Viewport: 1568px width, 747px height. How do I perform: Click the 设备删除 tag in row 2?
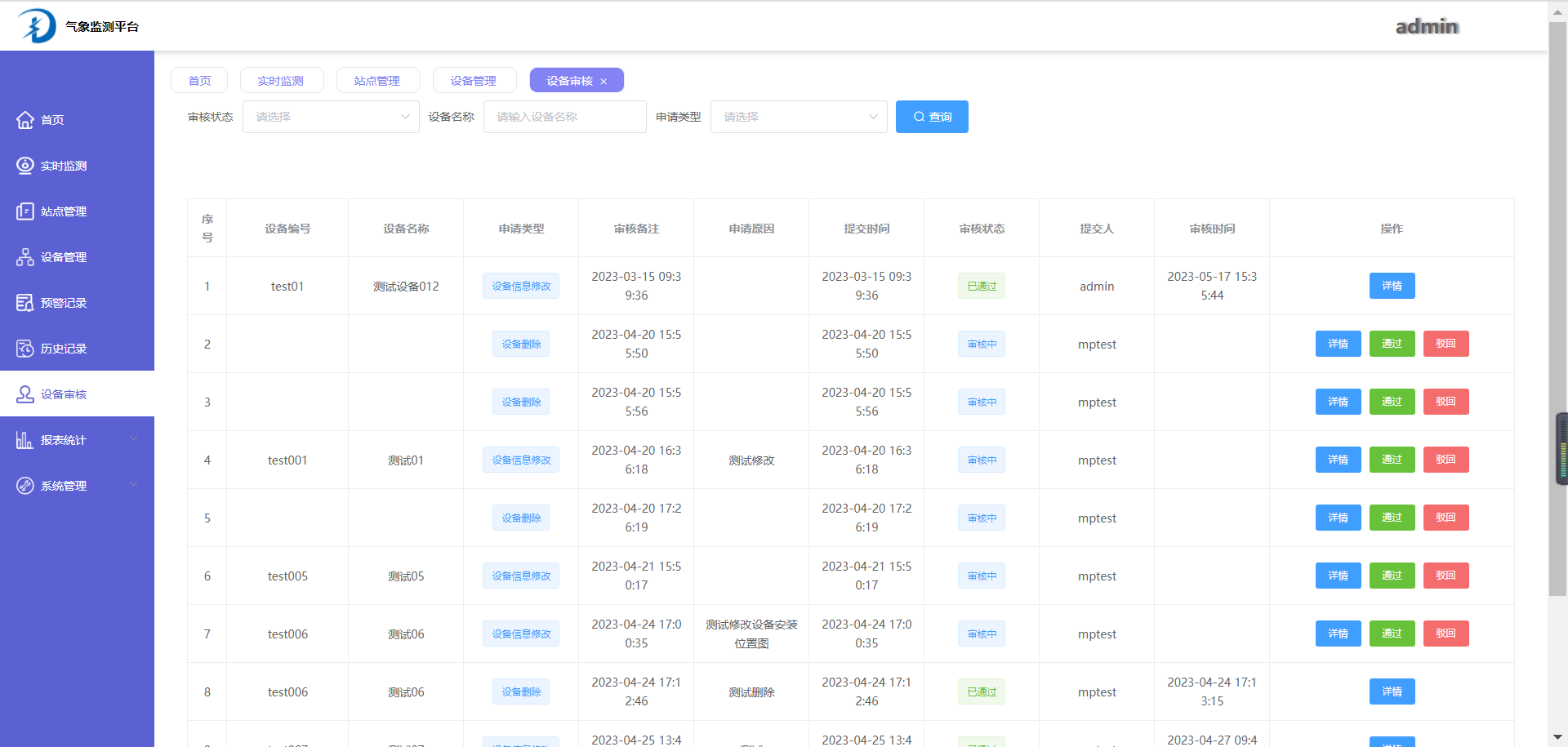click(x=521, y=344)
